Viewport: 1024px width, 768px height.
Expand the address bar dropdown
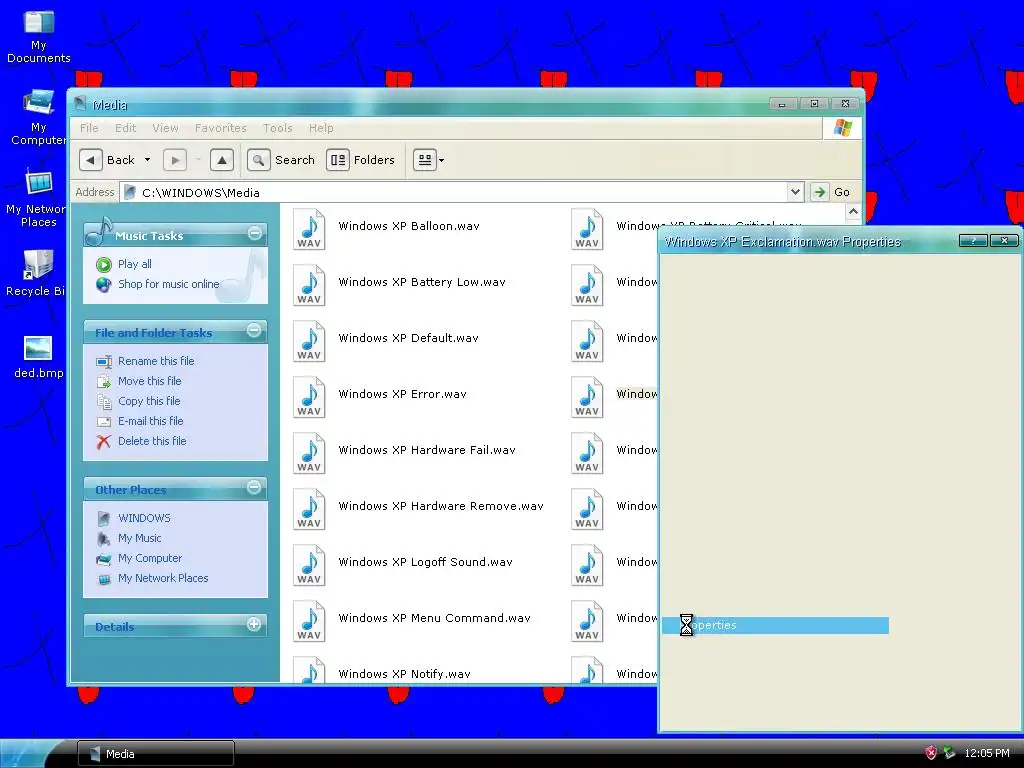(795, 192)
